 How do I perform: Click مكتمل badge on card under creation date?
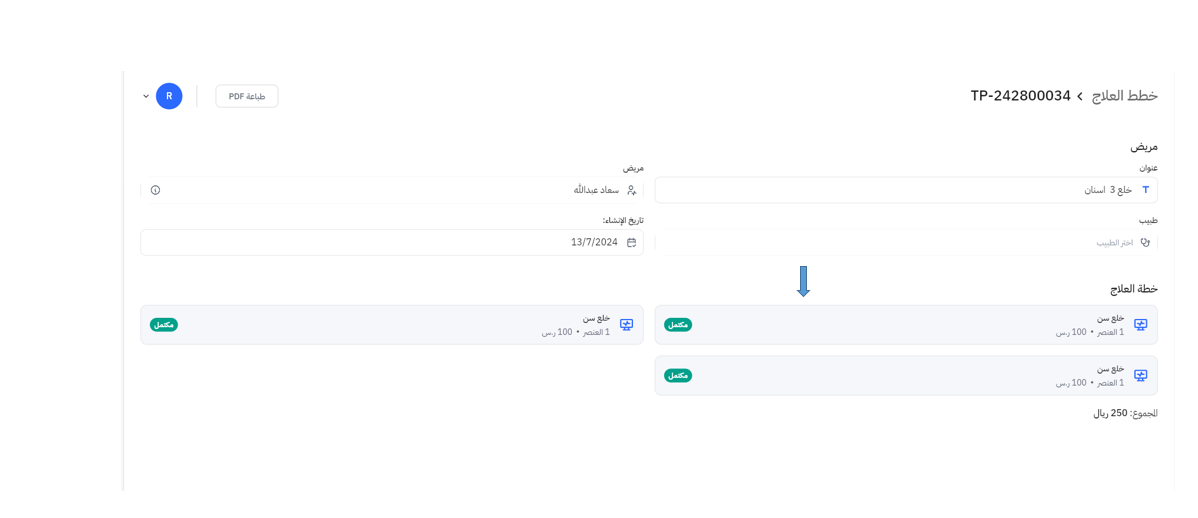164,325
